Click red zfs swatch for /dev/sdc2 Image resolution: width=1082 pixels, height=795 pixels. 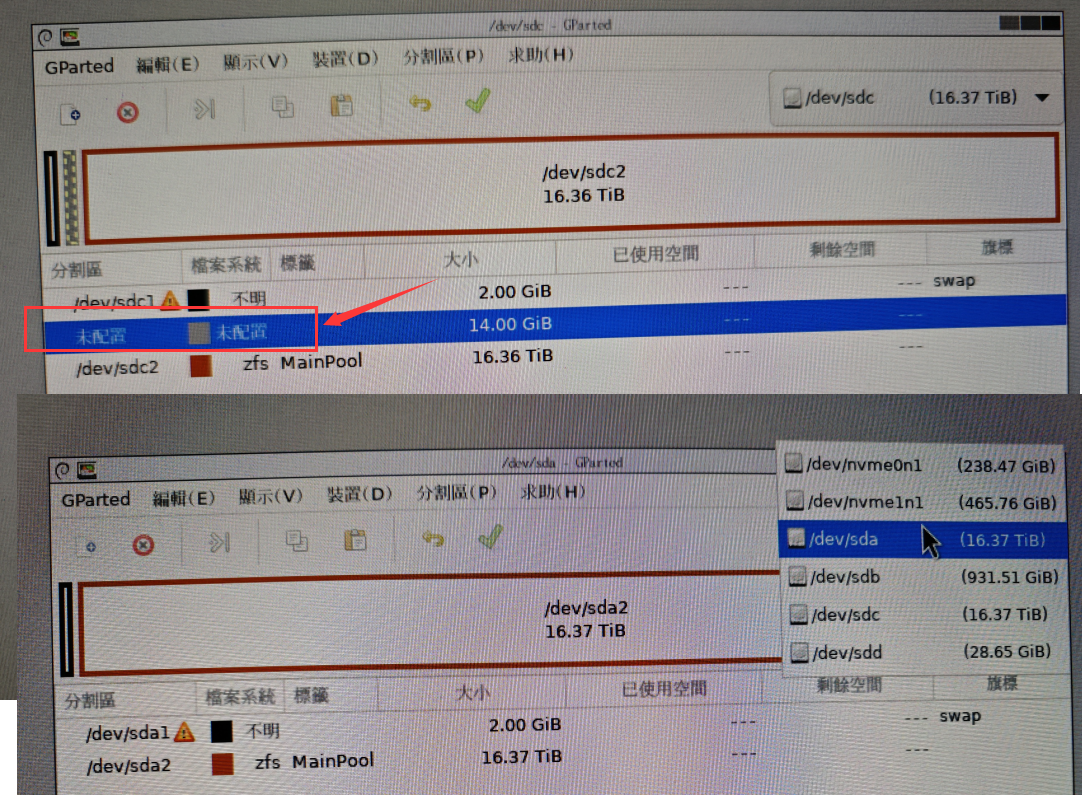pyautogui.click(x=201, y=365)
